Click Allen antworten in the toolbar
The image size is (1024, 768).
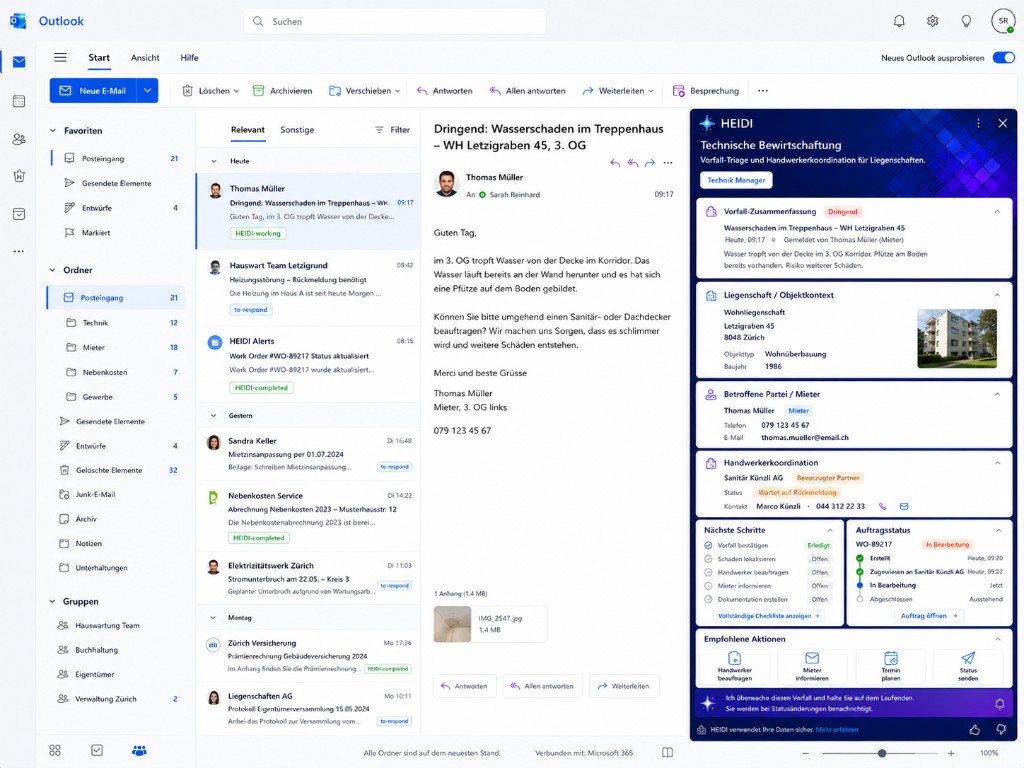tap(527, 91)
